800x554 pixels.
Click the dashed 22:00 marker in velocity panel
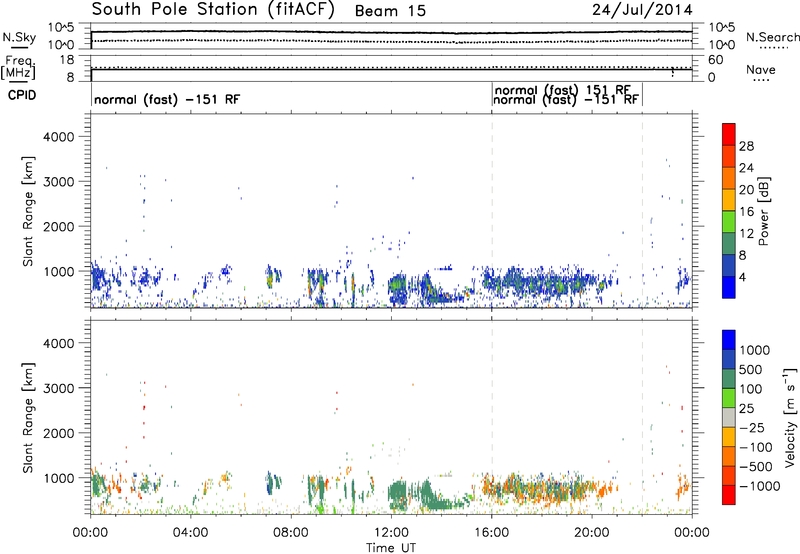(642, 417)
